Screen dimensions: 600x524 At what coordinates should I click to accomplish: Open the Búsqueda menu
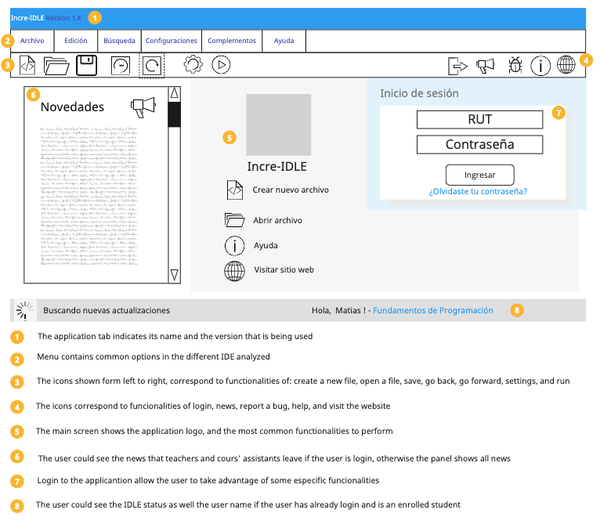(x=119, y=41)
